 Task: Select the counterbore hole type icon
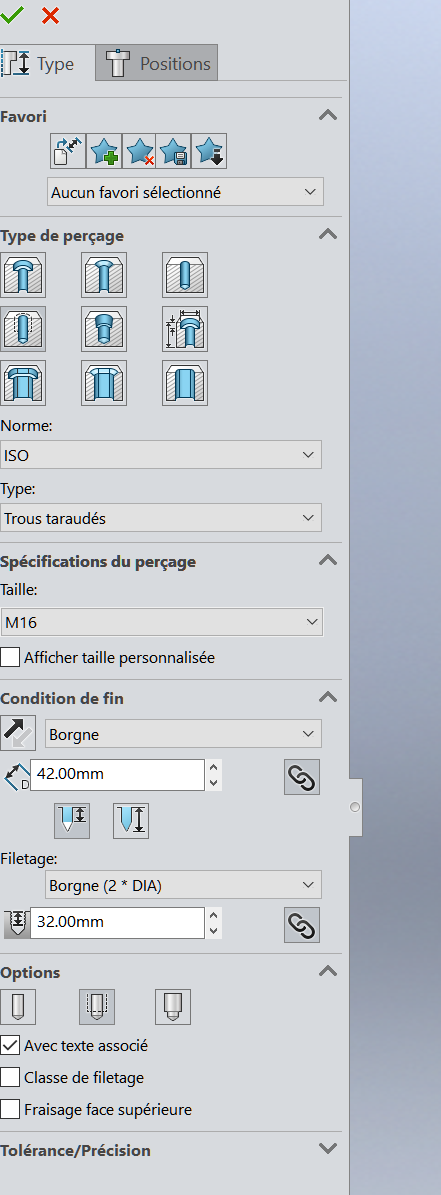click(23, 275)
